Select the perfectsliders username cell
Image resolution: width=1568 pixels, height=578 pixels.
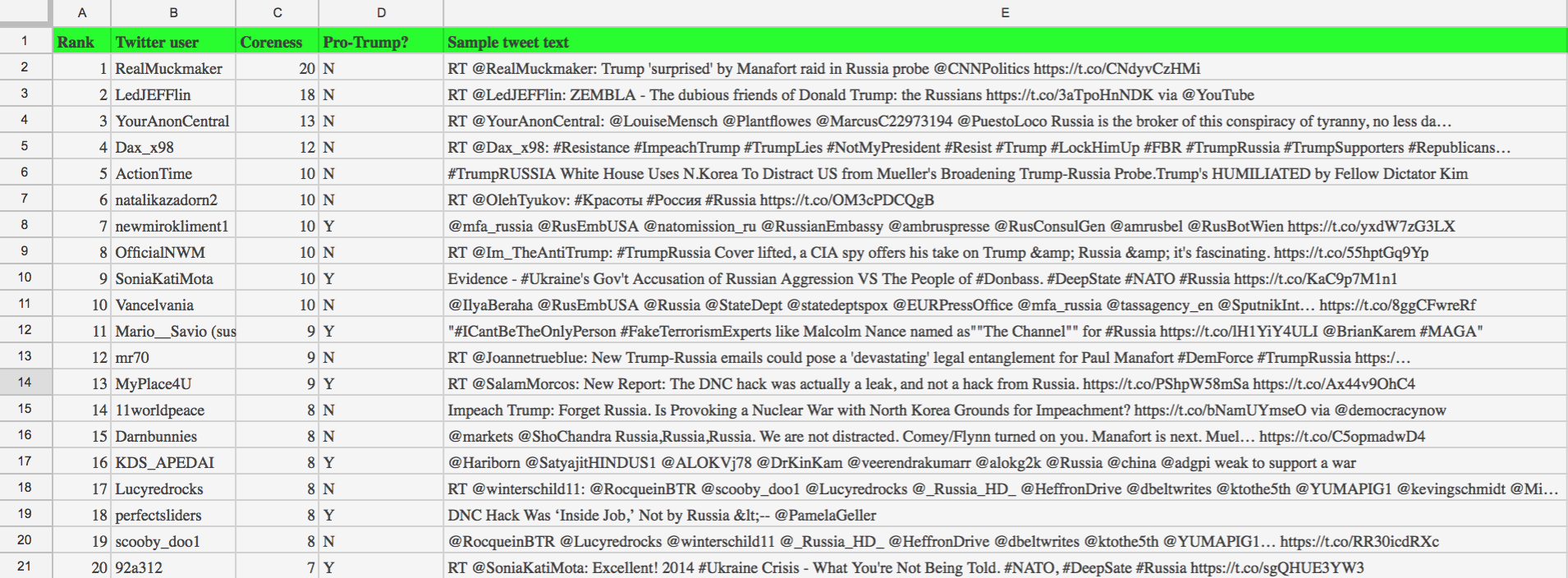click(173, 515)
